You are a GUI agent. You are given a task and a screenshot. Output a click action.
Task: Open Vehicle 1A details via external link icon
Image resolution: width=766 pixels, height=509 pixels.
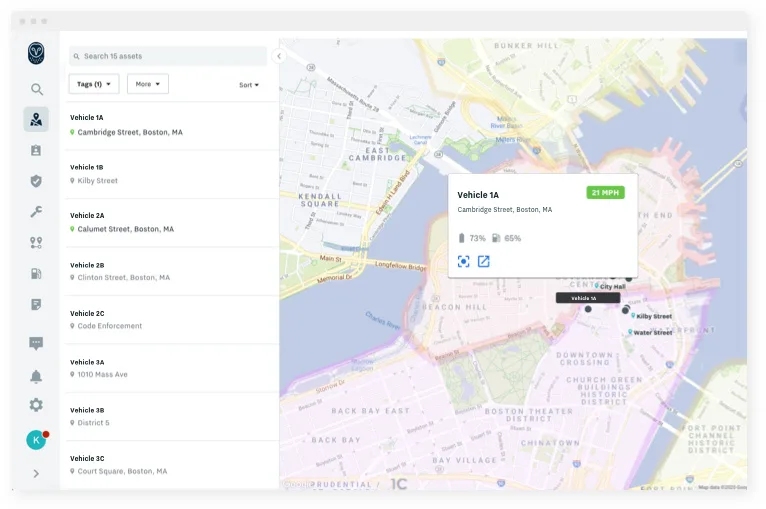484,261
